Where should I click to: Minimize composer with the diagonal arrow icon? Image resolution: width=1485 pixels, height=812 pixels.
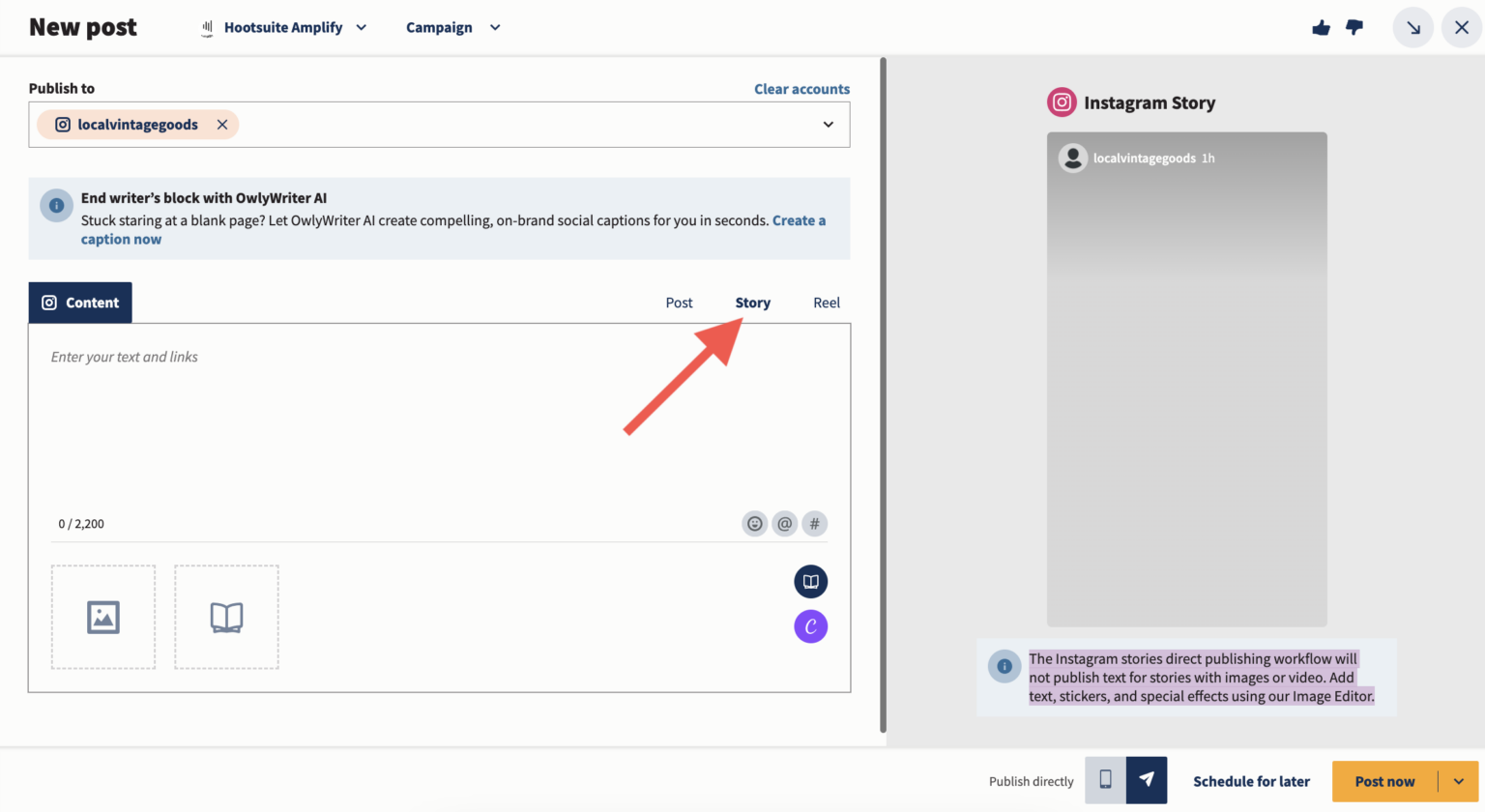coord(1412,28)
